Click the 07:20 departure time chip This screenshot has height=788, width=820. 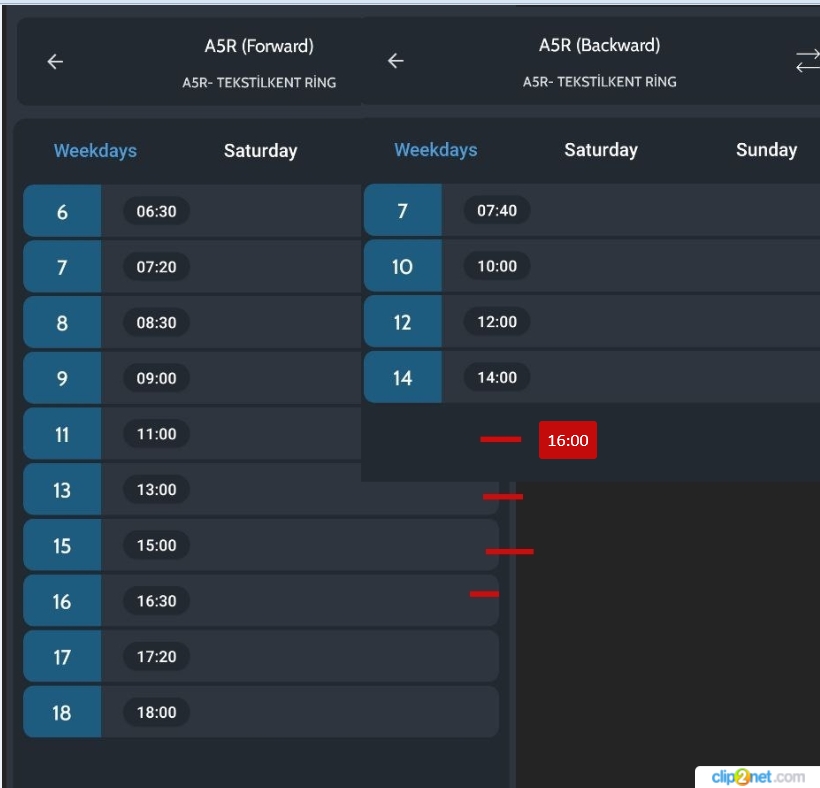pos(156,267)
